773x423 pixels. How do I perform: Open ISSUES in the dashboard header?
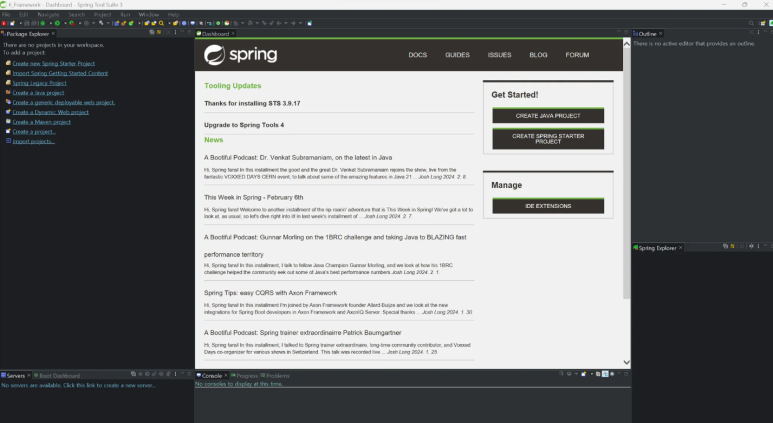click(499, 55)
